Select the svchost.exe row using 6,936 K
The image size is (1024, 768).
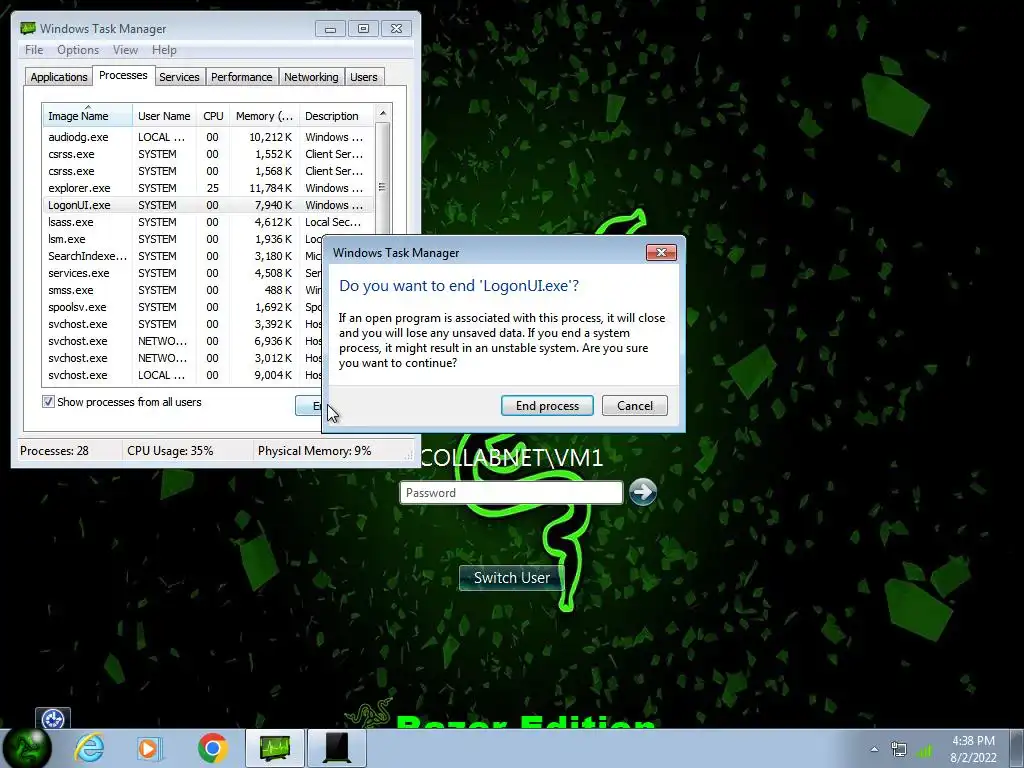coord(182,341)
